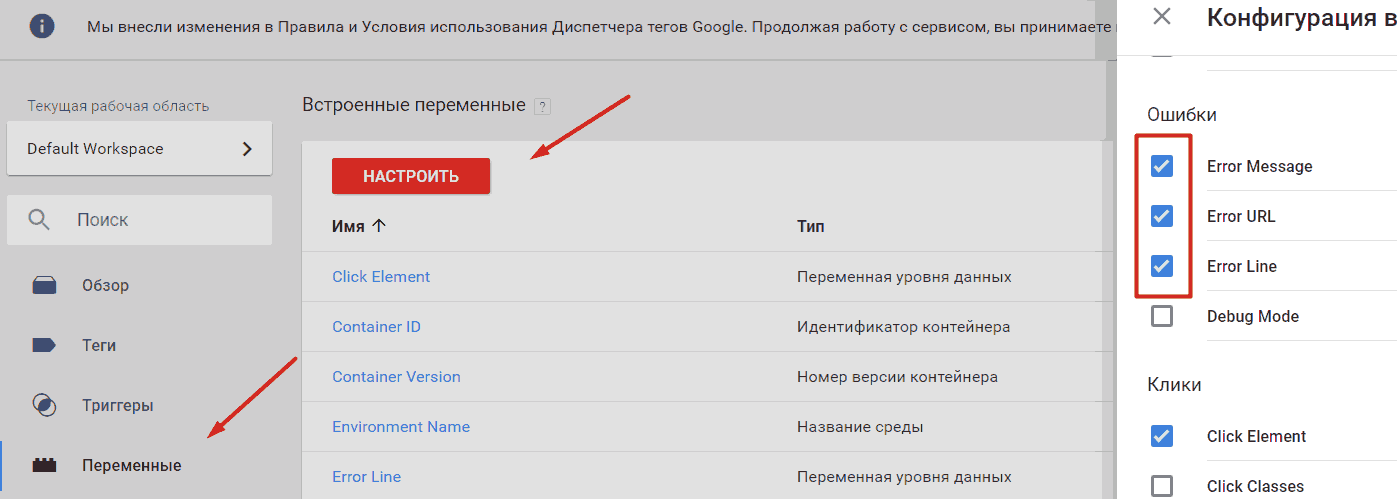Enable the Click Classes checkbox
Image resolution: width=1397 pixels, height=499 pixels.
click(1162, 486)
